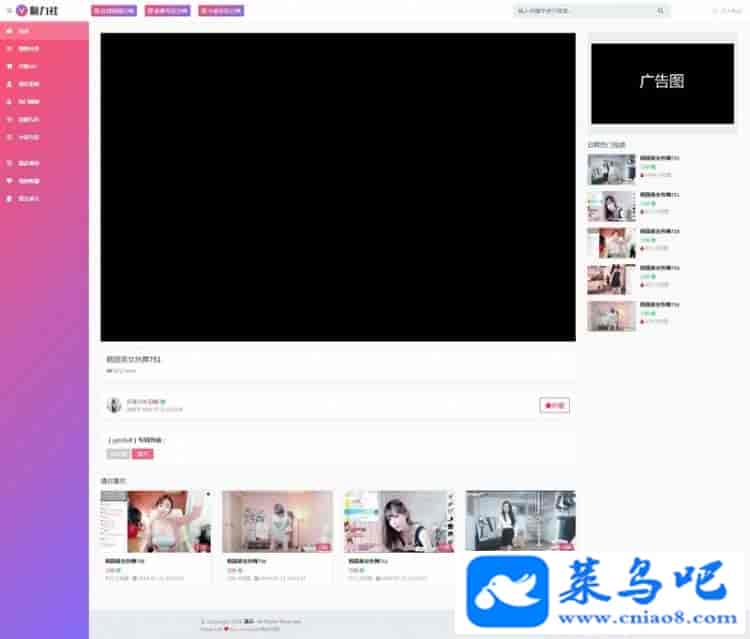Click the hamburger menu icon beside the logo

point(9,11)
